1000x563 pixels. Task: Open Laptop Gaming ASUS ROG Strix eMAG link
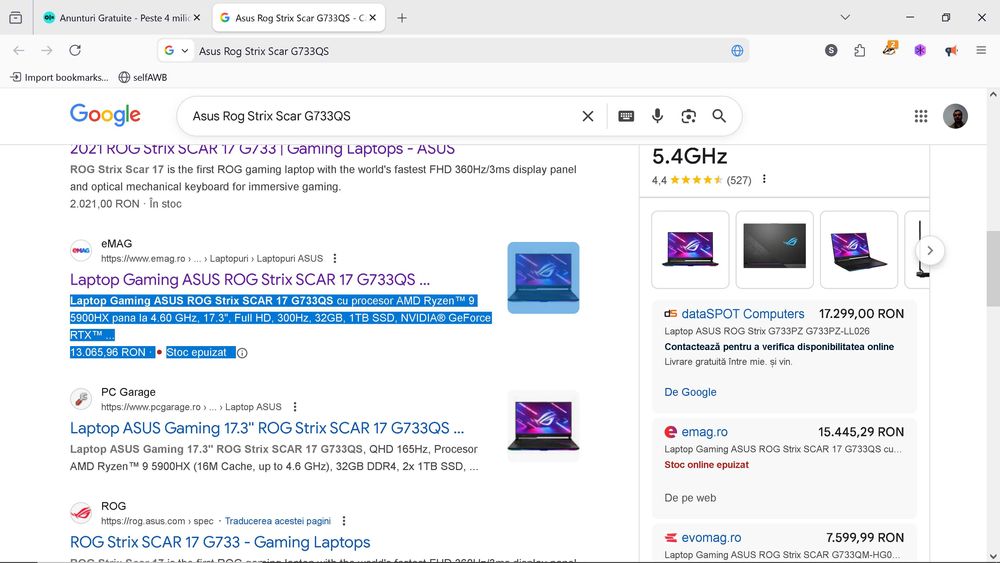[250, 279]
